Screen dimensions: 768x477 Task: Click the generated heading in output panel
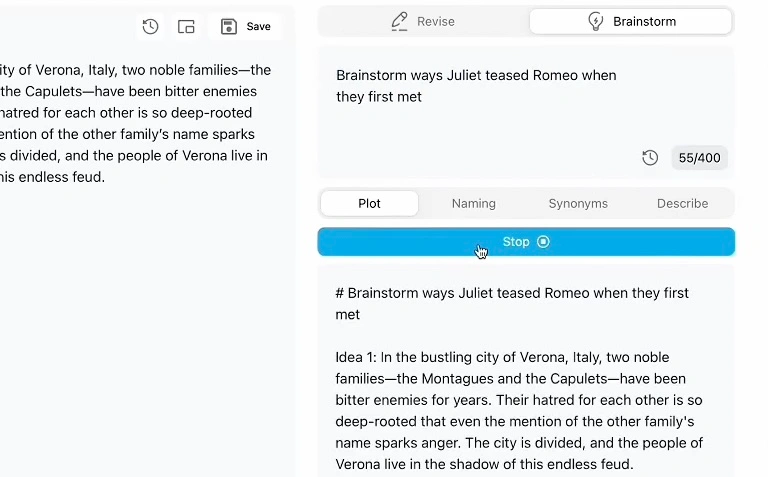pos(512,304)
